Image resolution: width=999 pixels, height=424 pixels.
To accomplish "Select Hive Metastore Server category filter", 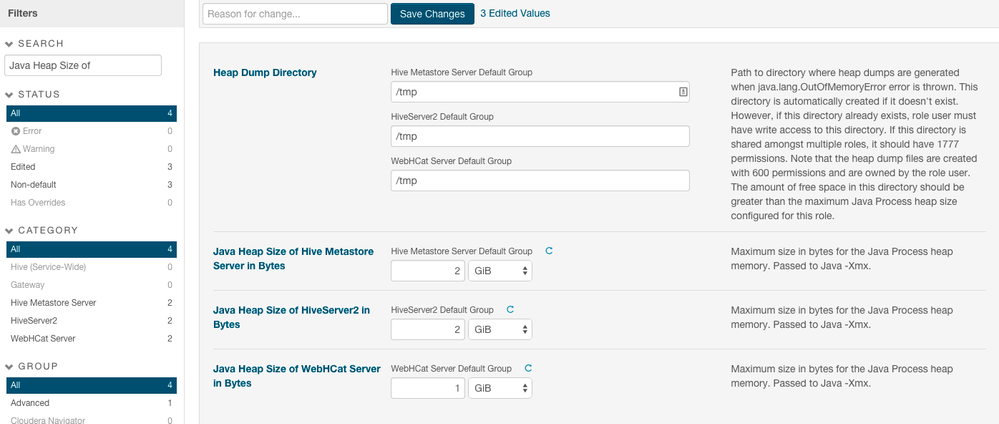I will pos(53,303).
